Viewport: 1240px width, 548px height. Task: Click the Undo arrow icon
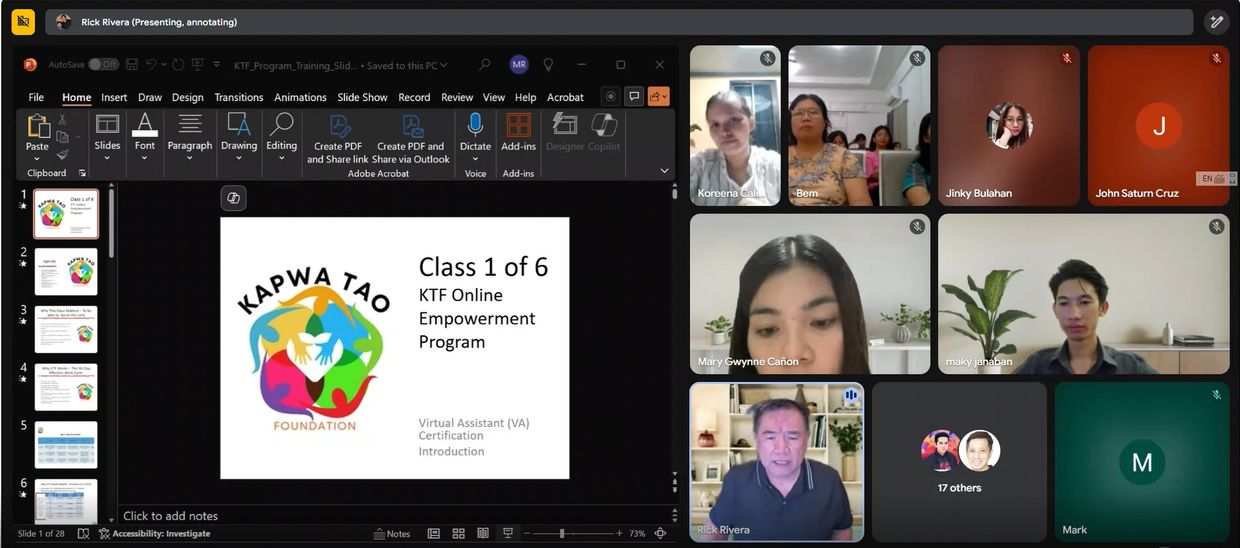tap(152, 65)
